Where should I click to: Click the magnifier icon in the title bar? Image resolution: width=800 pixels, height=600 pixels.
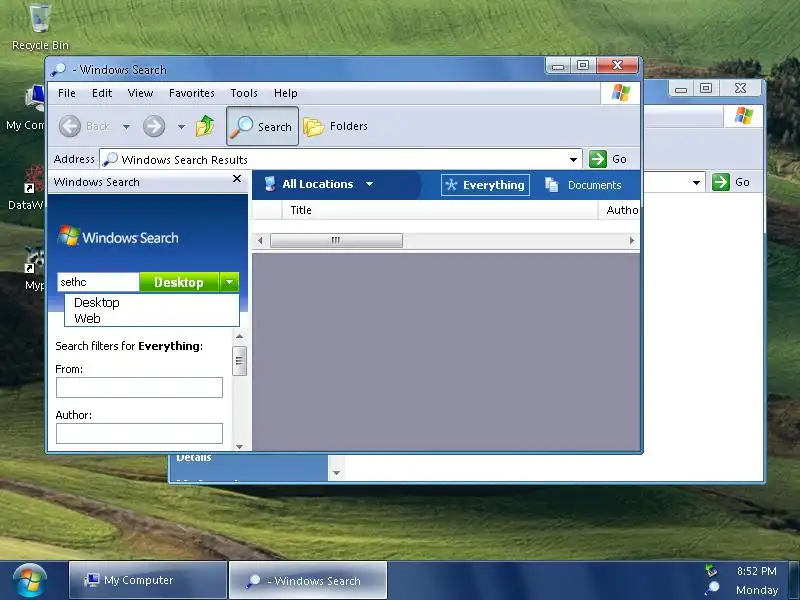[59, 69]
